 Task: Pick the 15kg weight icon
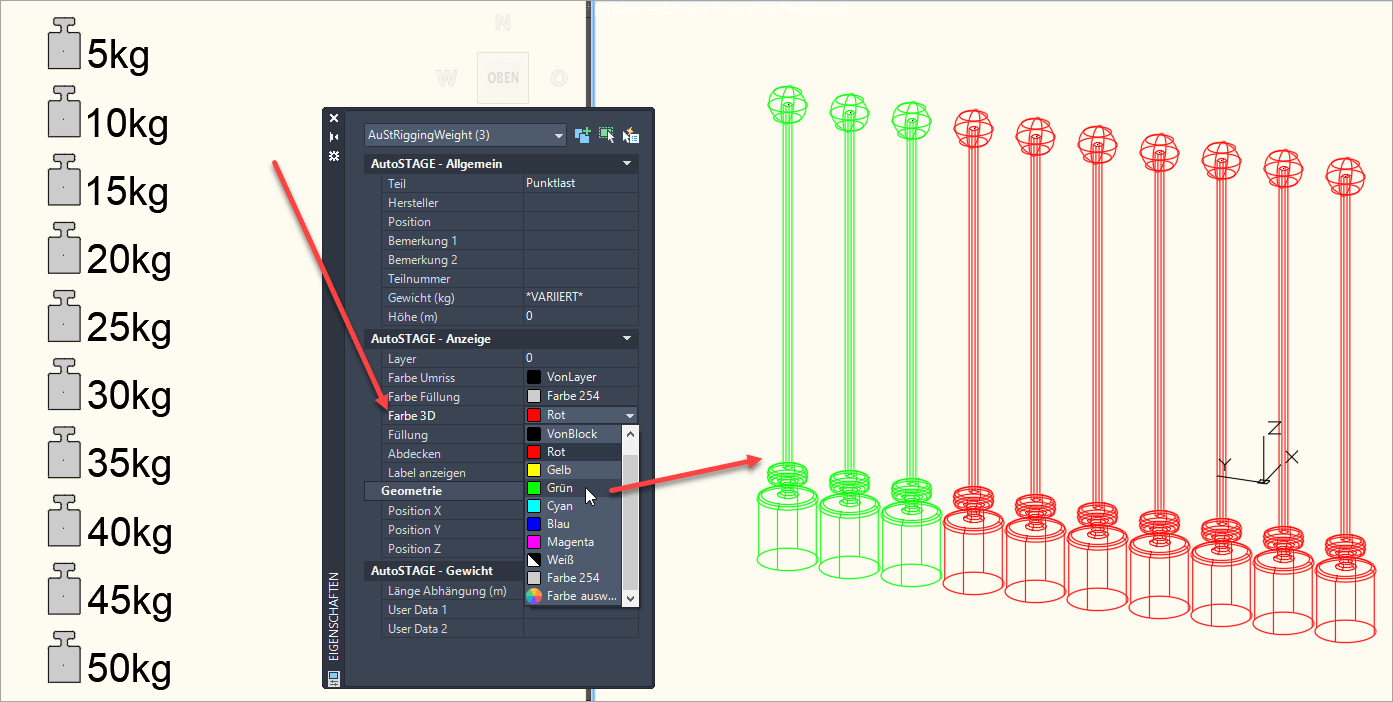tap(64, 179)
